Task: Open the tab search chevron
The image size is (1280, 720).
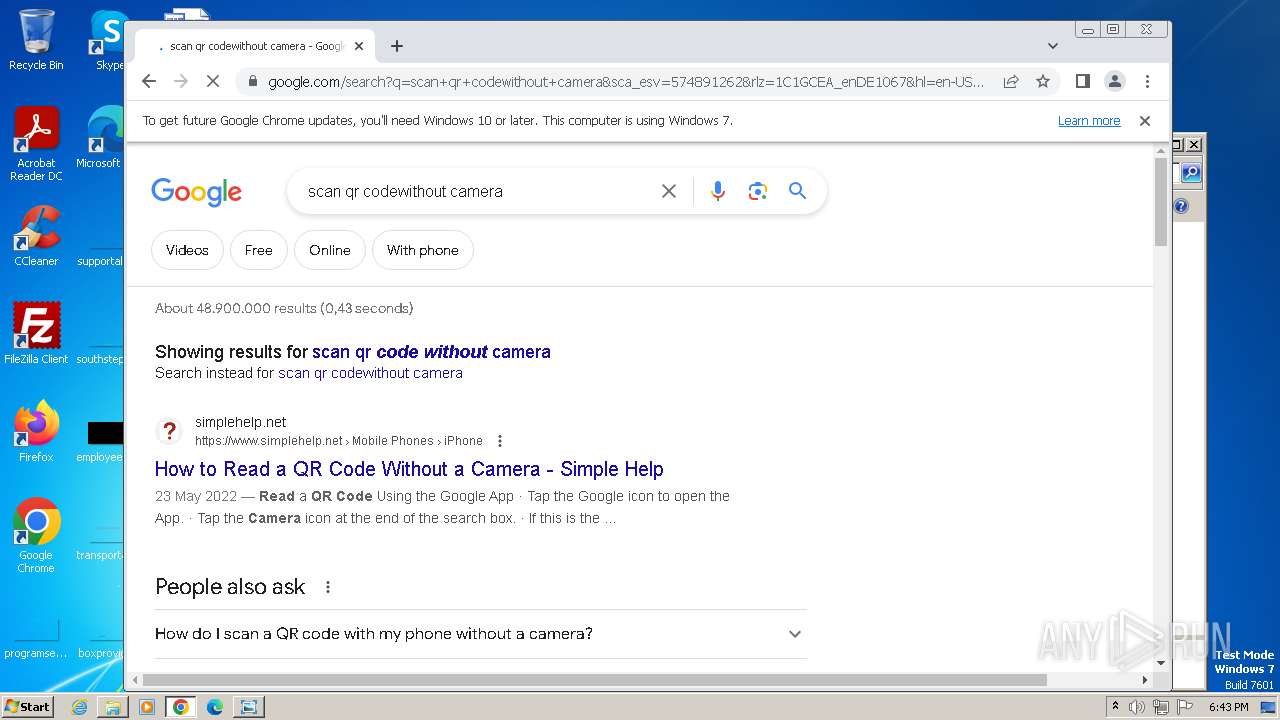Action: pos(1053,46)
